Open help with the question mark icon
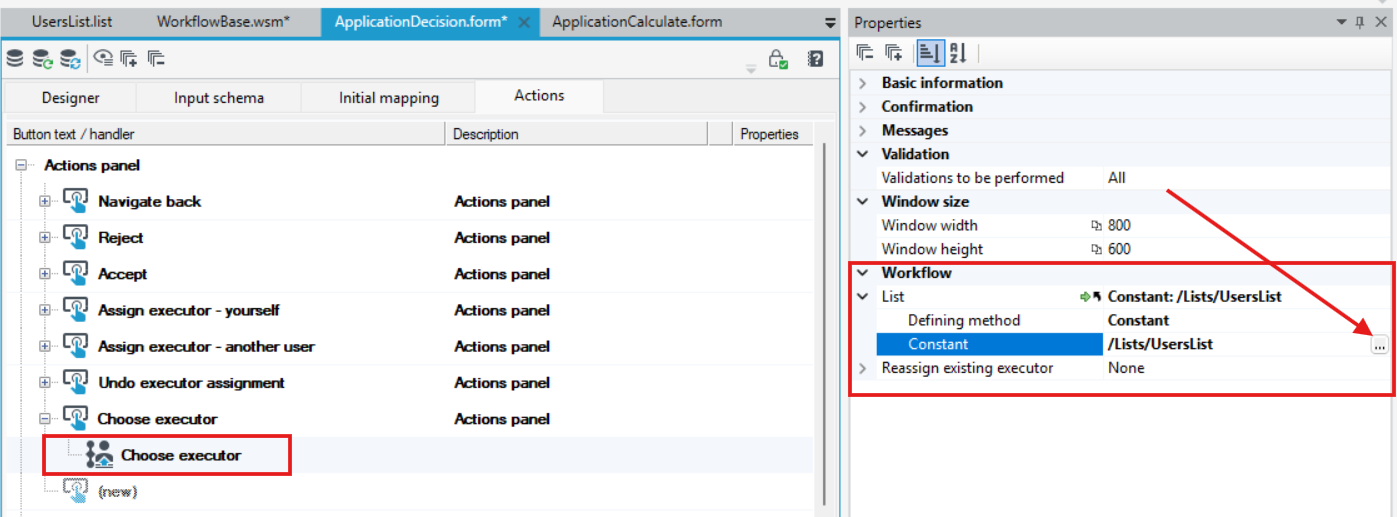This screenshot has height=517, width=1397. click(815, 59)
